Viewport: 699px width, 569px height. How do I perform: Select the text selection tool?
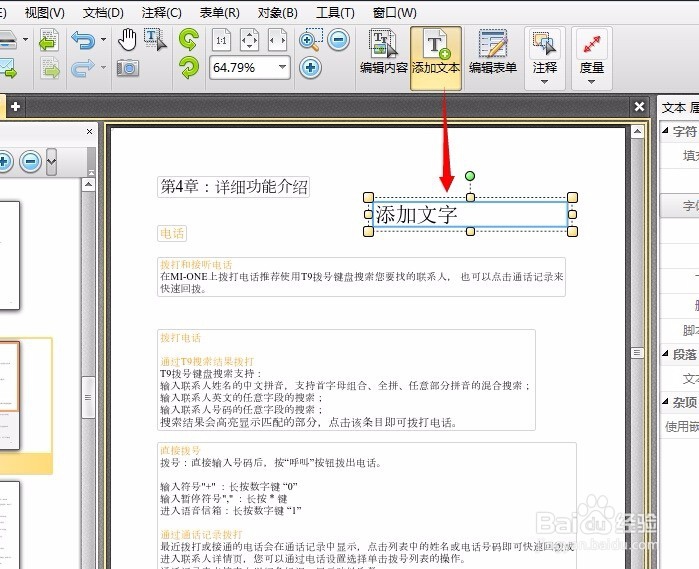155,40
